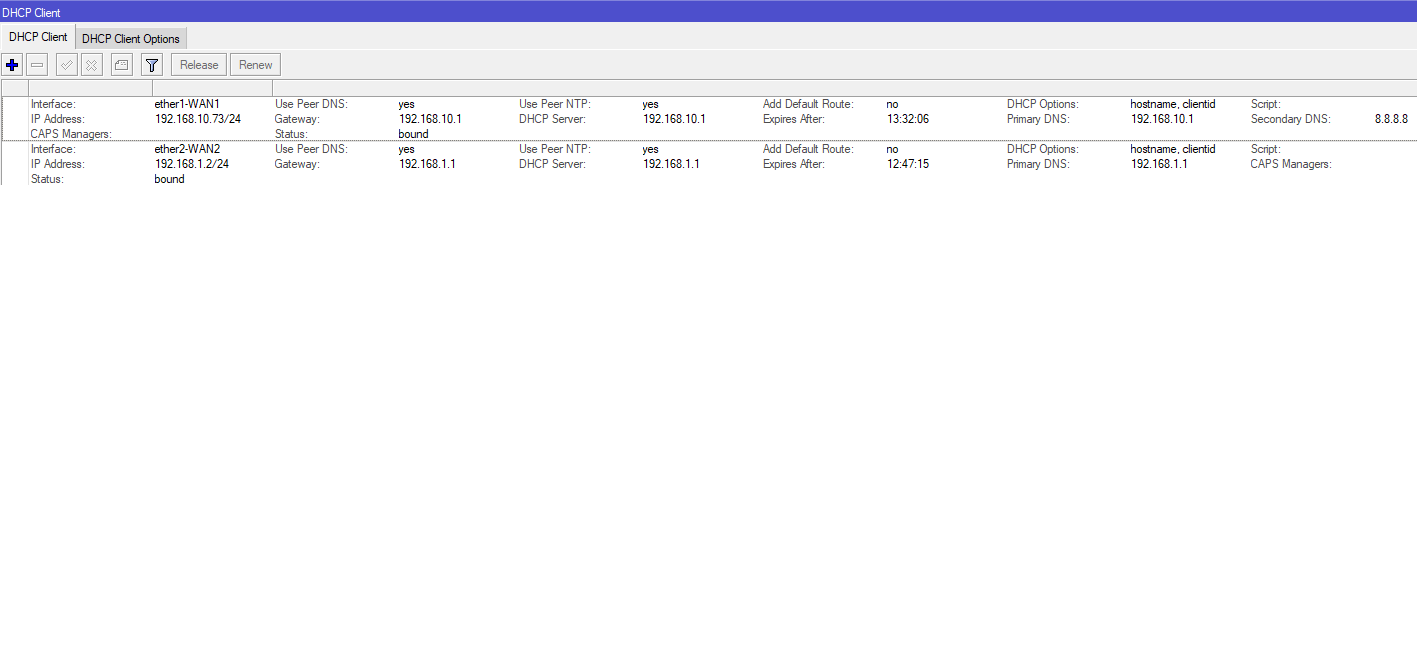
Task: Click DHCP Options value in ether1-WAN1 row
Action: pyautogui.click(x=1173, y=104)
